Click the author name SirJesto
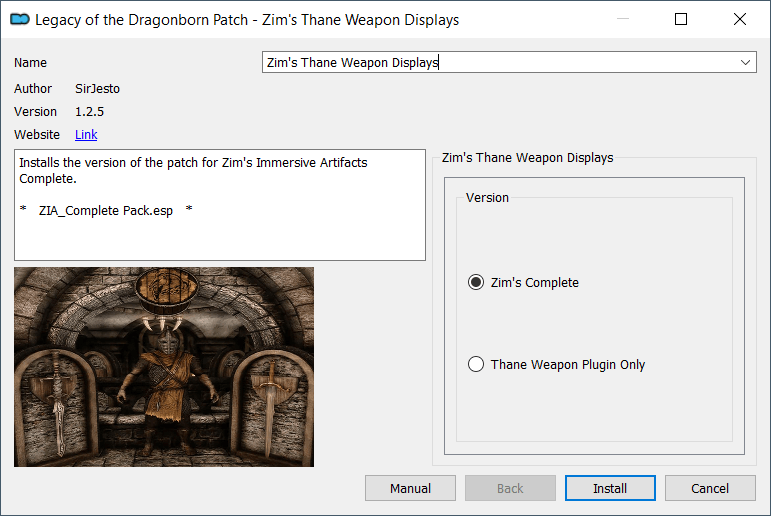This screenshot has width=771, height=516. (x=97, y=89)
